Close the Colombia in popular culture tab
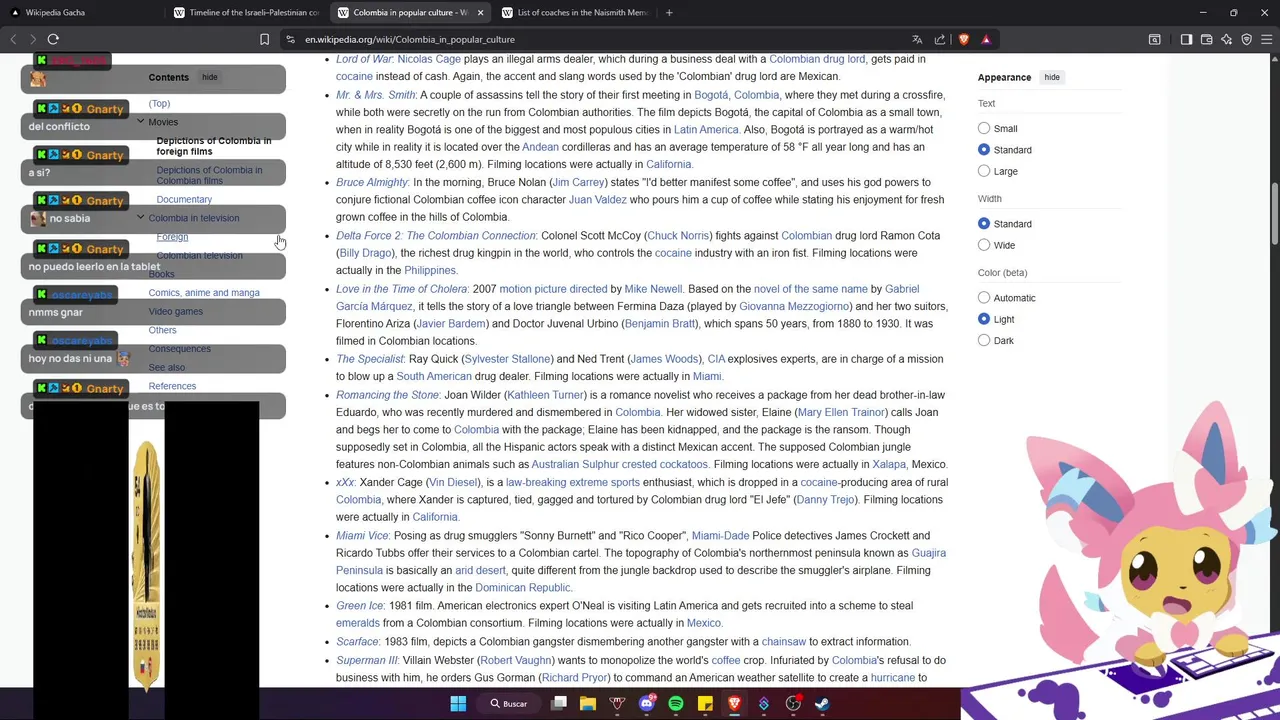1280x720 pixels. click(480, 12)
